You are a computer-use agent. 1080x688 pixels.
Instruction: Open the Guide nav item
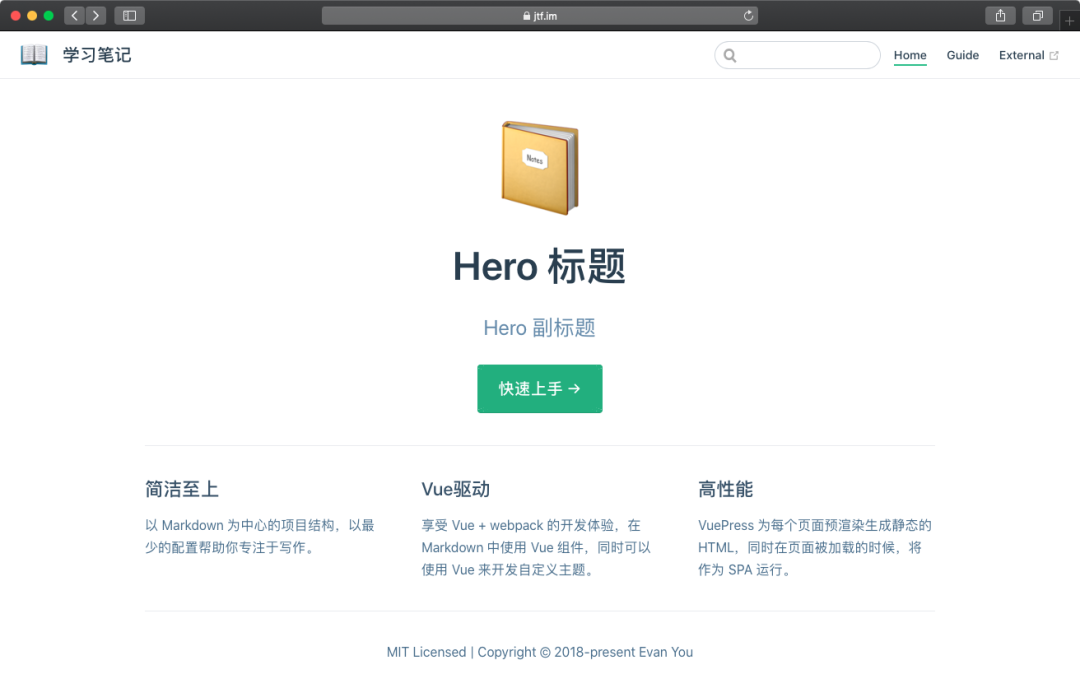pyautogui.click(x=962, y=55)
